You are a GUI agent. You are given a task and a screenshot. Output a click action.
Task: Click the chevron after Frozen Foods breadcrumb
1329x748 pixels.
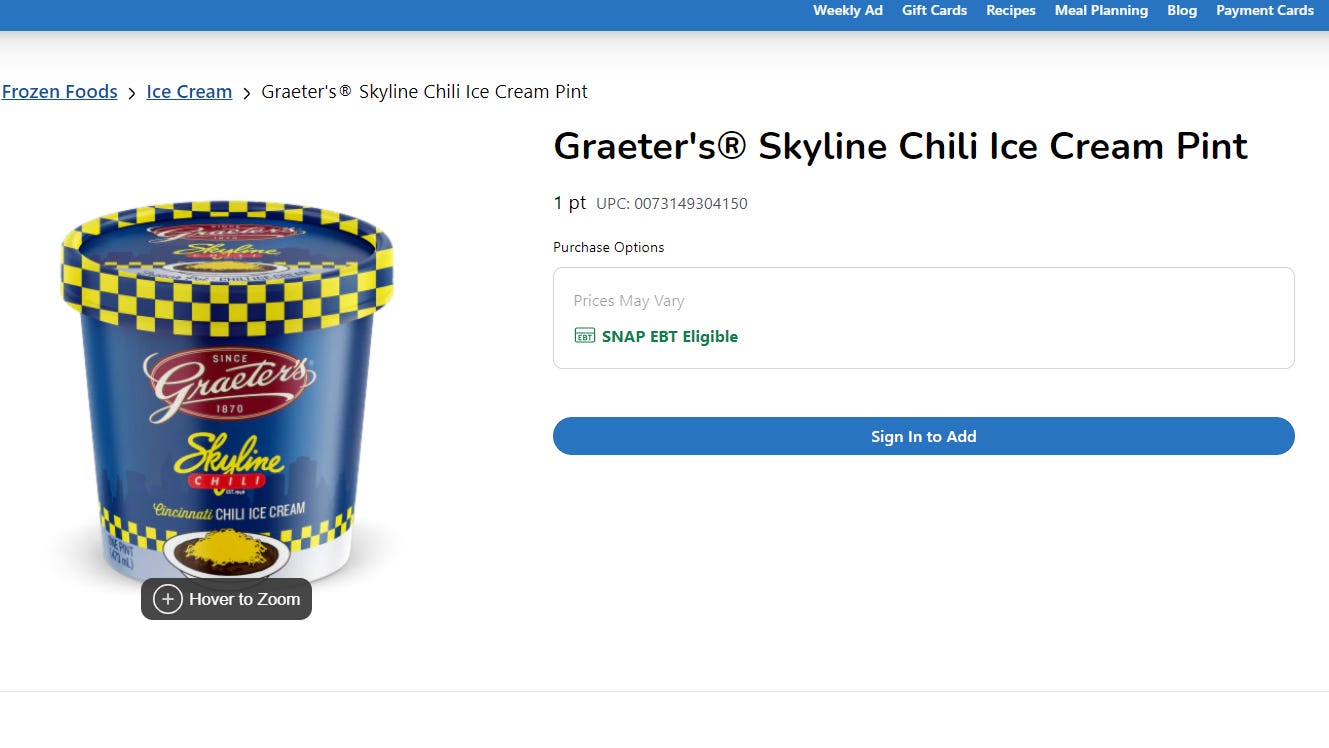point(132,94)
